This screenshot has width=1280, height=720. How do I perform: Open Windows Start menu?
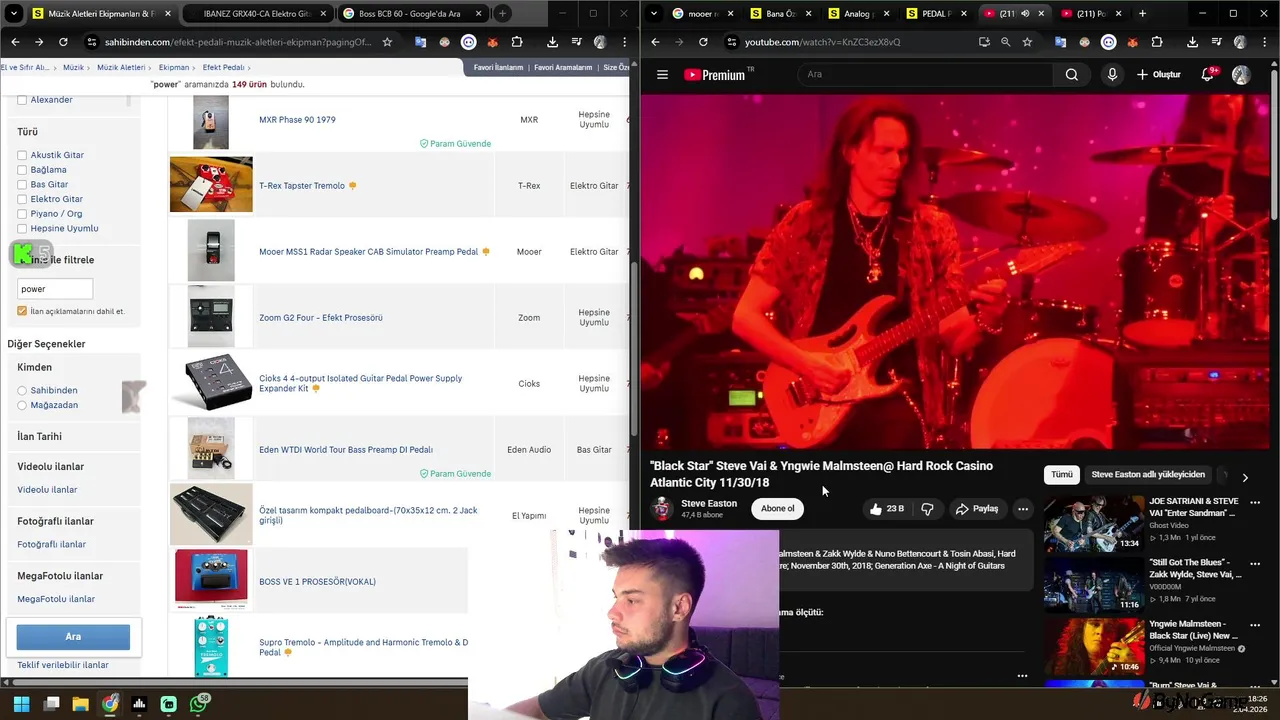(21, 704)
